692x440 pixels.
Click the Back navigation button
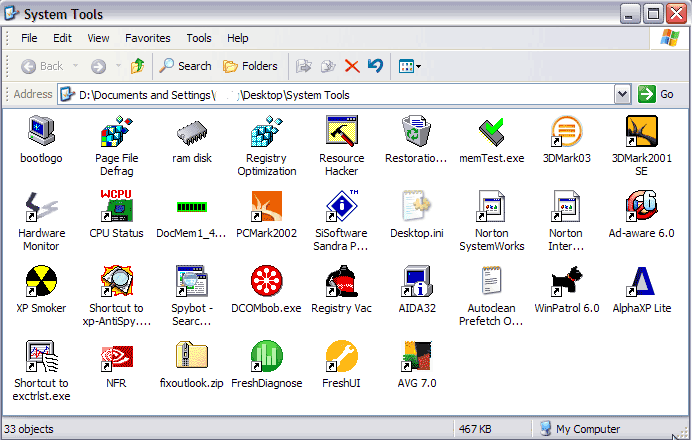coord(42,66)
